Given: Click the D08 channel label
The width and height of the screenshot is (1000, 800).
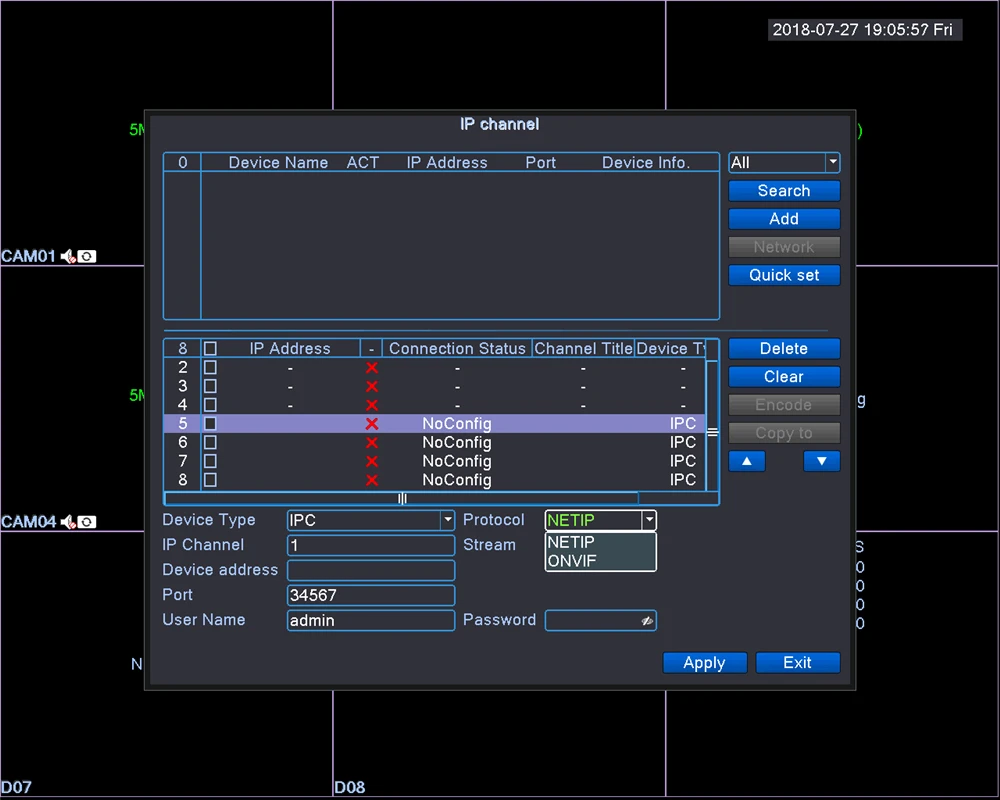Looking at the screenshot, I should coord(349,787).
